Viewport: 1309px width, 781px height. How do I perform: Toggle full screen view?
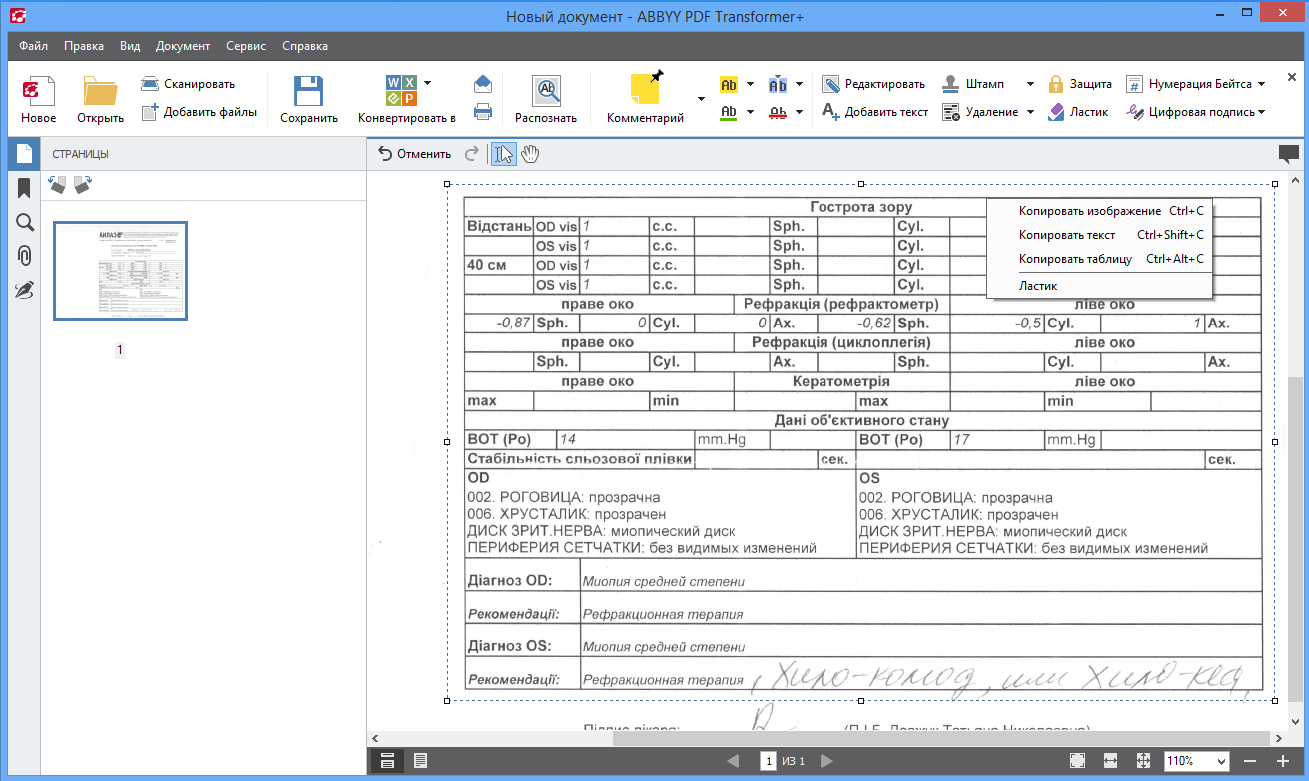[1077, 761]
